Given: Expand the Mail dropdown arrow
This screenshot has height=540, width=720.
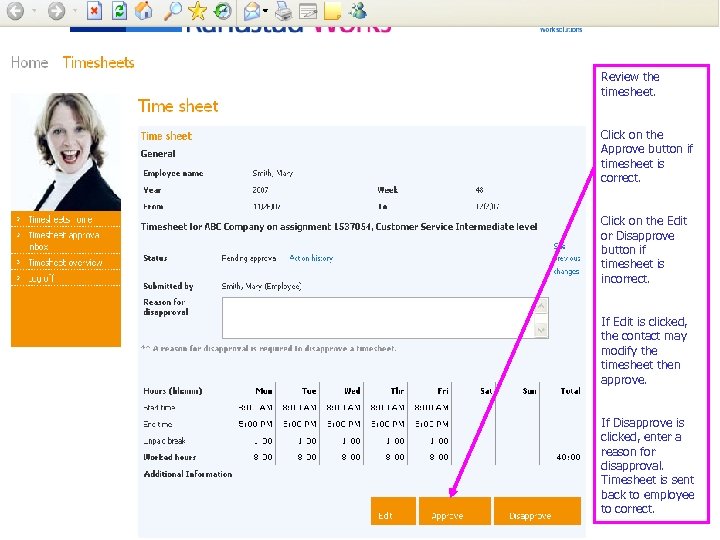Looking at the screenshot, I should pyautogui.click(x=265, y=11).
